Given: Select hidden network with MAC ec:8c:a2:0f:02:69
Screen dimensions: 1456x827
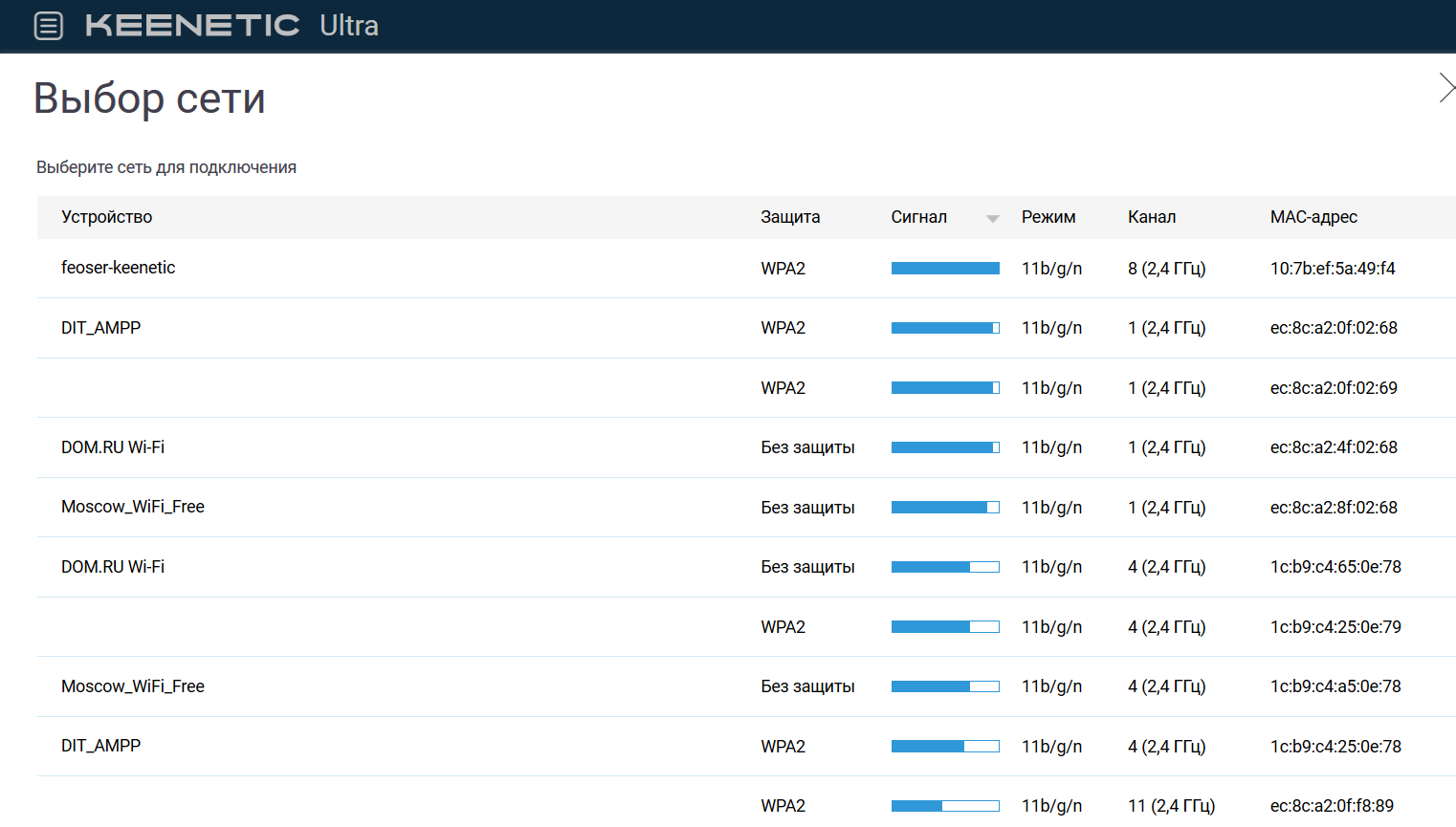Looking at the screenshot, I should coord(746,388).
